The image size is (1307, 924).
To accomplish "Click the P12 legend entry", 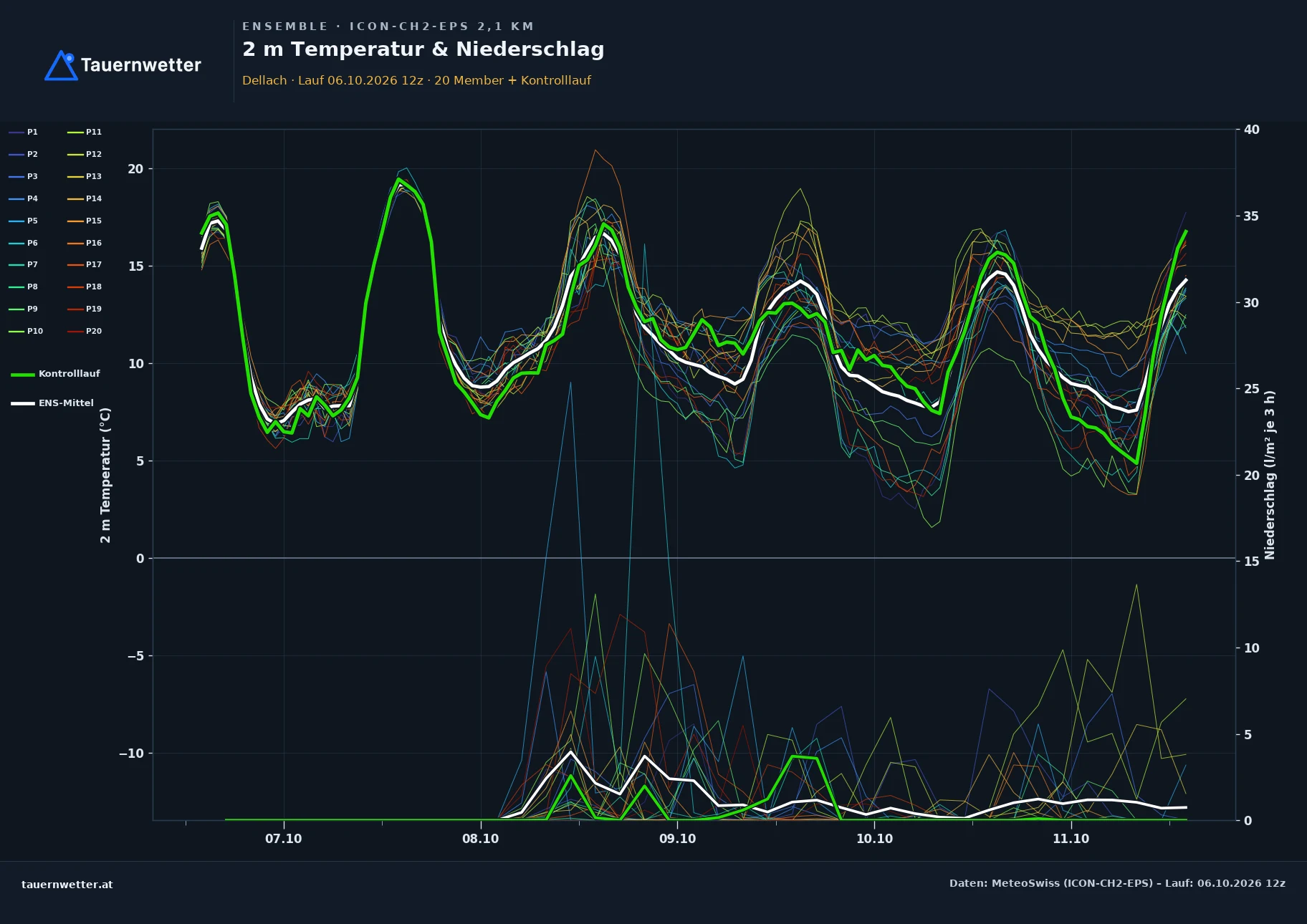I will [85, 155].
